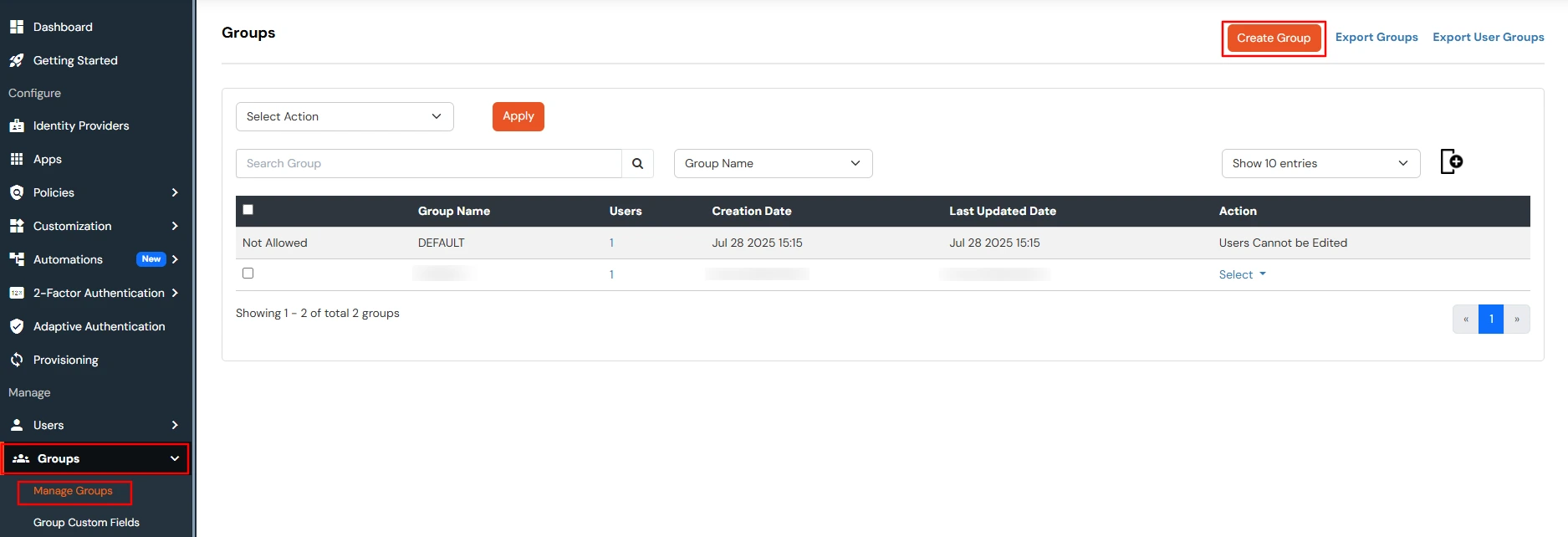The width and height of the screenshot is (1568, 537).
Task: Open Dashboard in the sidebar
Action: 63,27
